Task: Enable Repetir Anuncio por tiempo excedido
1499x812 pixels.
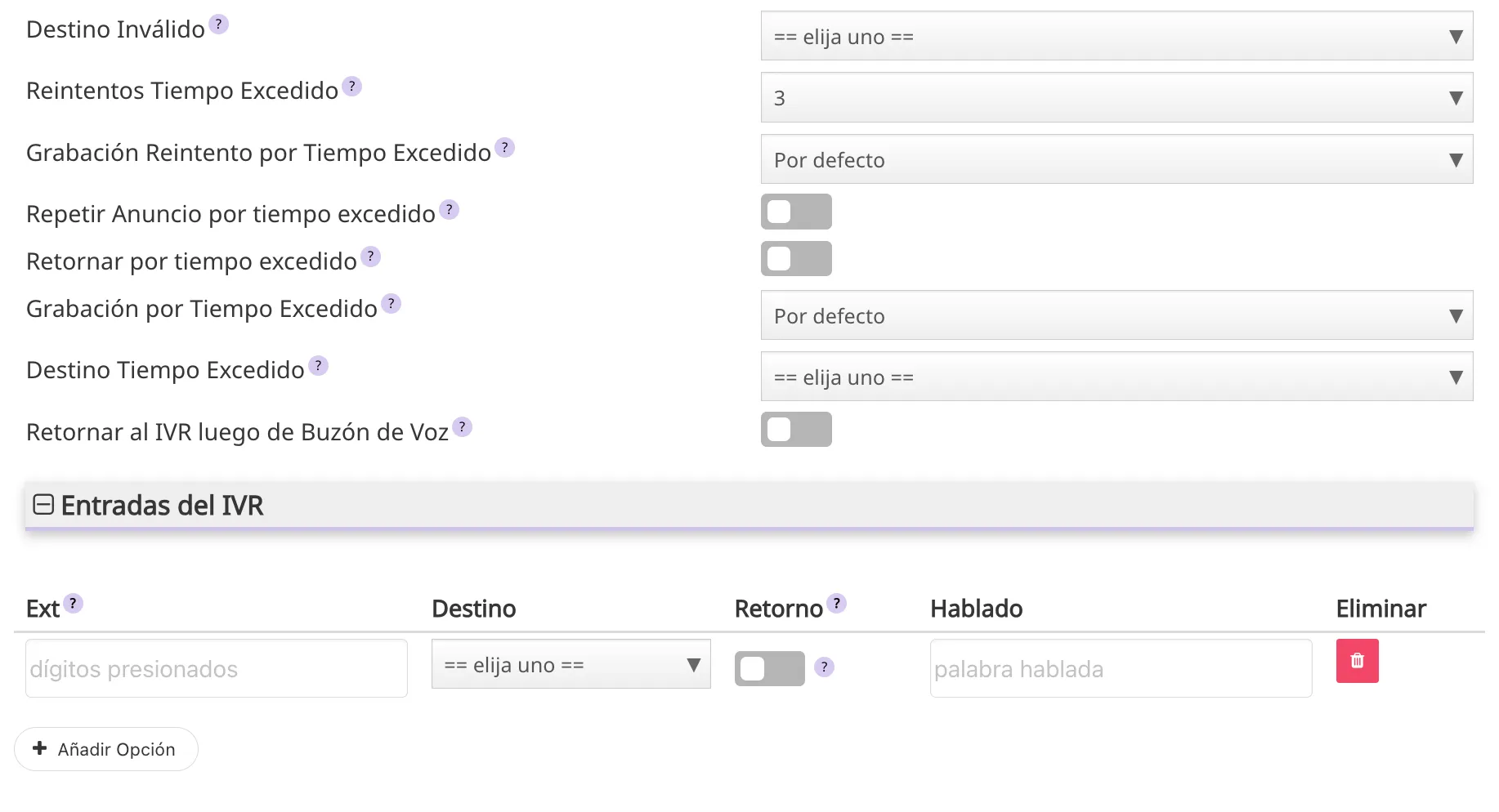Action: tap(796, 211)
